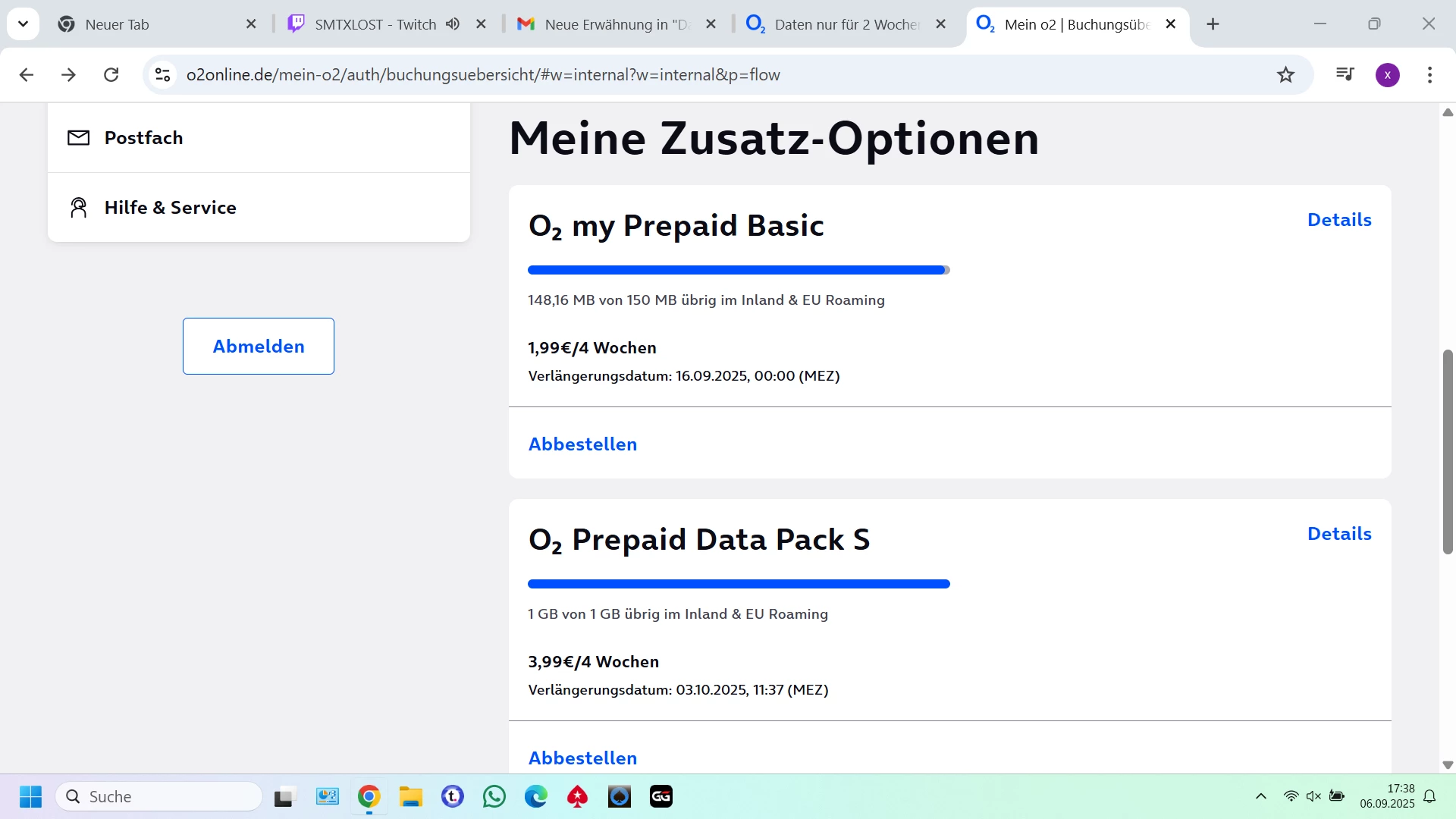
Task: Expand the tab search dropdown arrow
Action: (x=23, y=24)
